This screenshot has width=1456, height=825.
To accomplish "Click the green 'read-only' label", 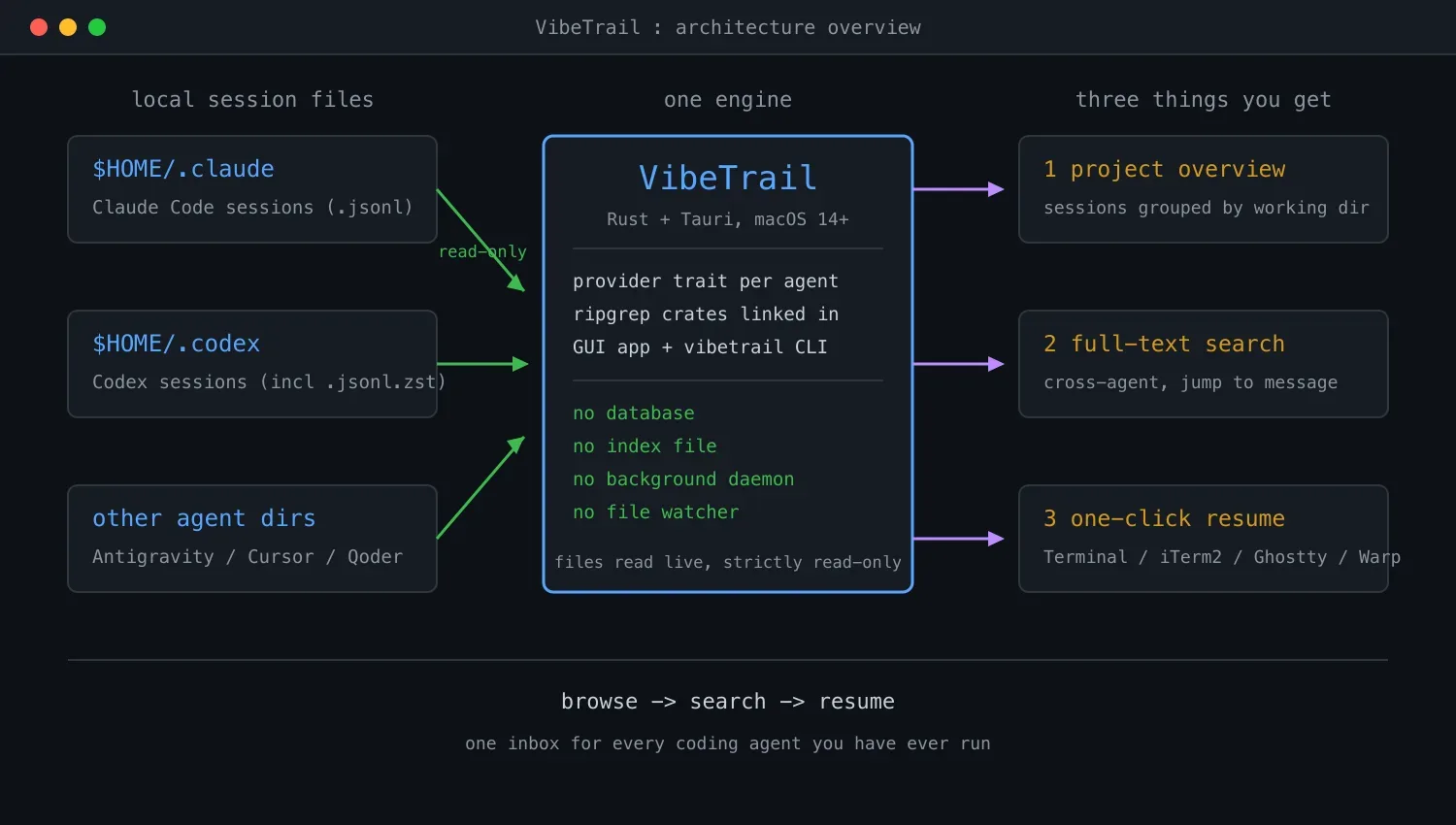I will [x=482, y=251].
